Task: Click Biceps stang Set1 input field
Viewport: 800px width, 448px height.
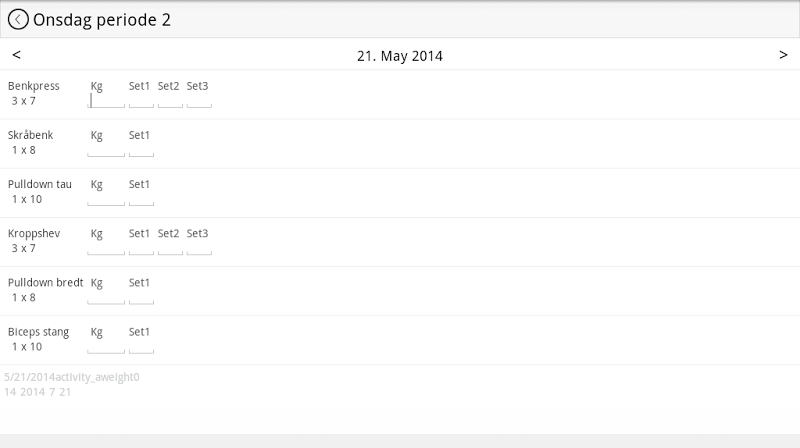Action: pos(141,345)
